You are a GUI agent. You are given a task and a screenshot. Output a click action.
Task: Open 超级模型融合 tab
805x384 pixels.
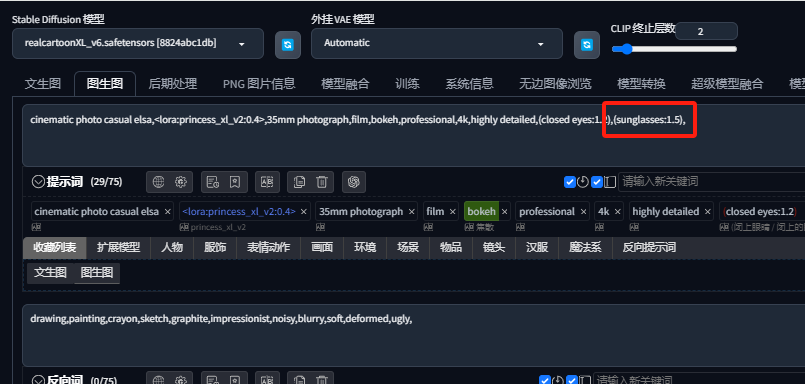(727, 84)
